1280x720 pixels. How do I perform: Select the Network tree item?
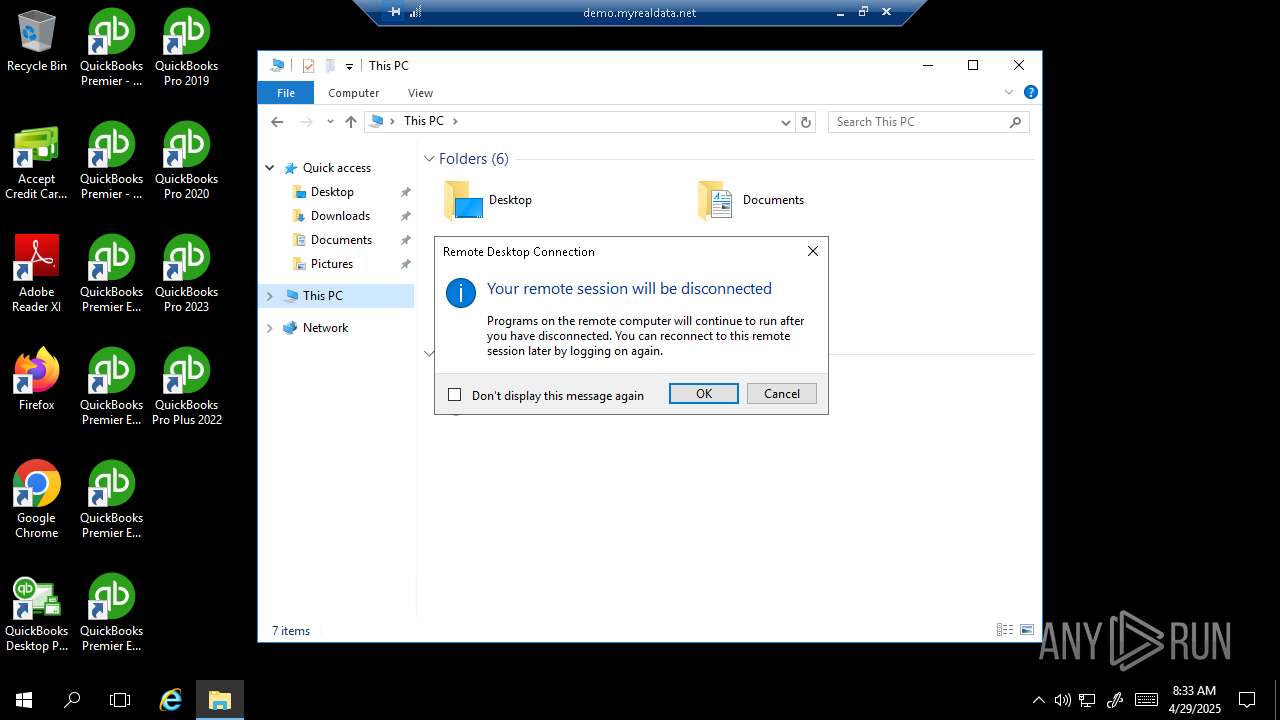pos(325,328)
